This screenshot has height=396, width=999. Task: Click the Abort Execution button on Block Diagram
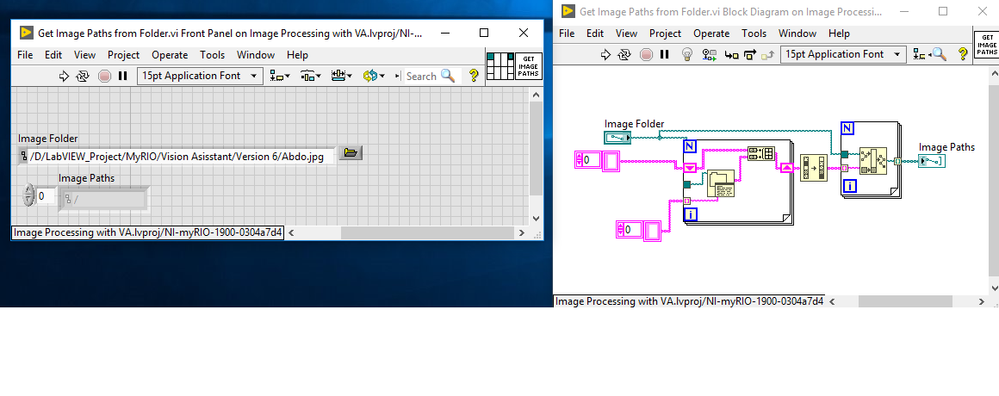646,55
